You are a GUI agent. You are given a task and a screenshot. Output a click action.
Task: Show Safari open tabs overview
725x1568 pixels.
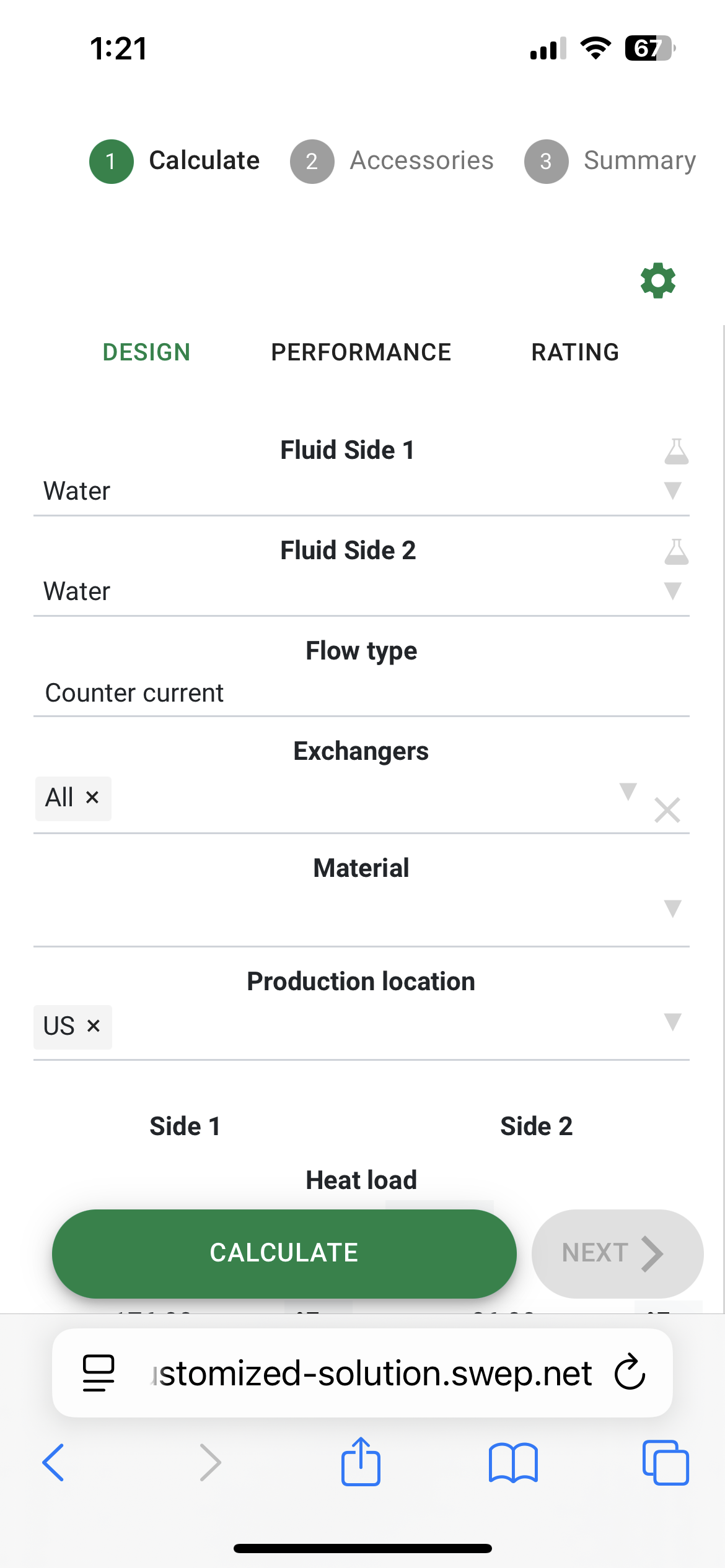pos(665,1463)
